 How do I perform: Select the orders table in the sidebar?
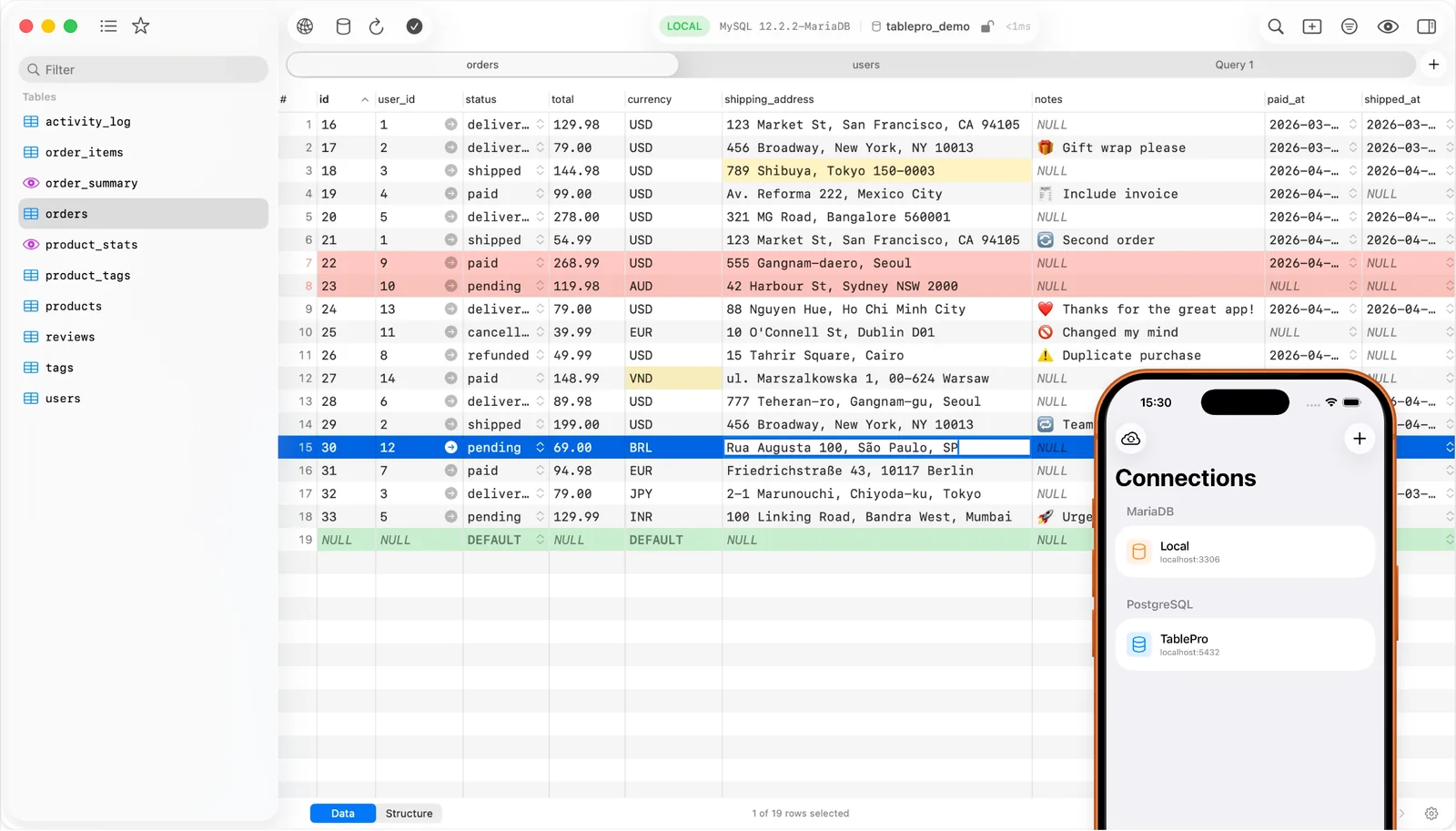(143, 214)
